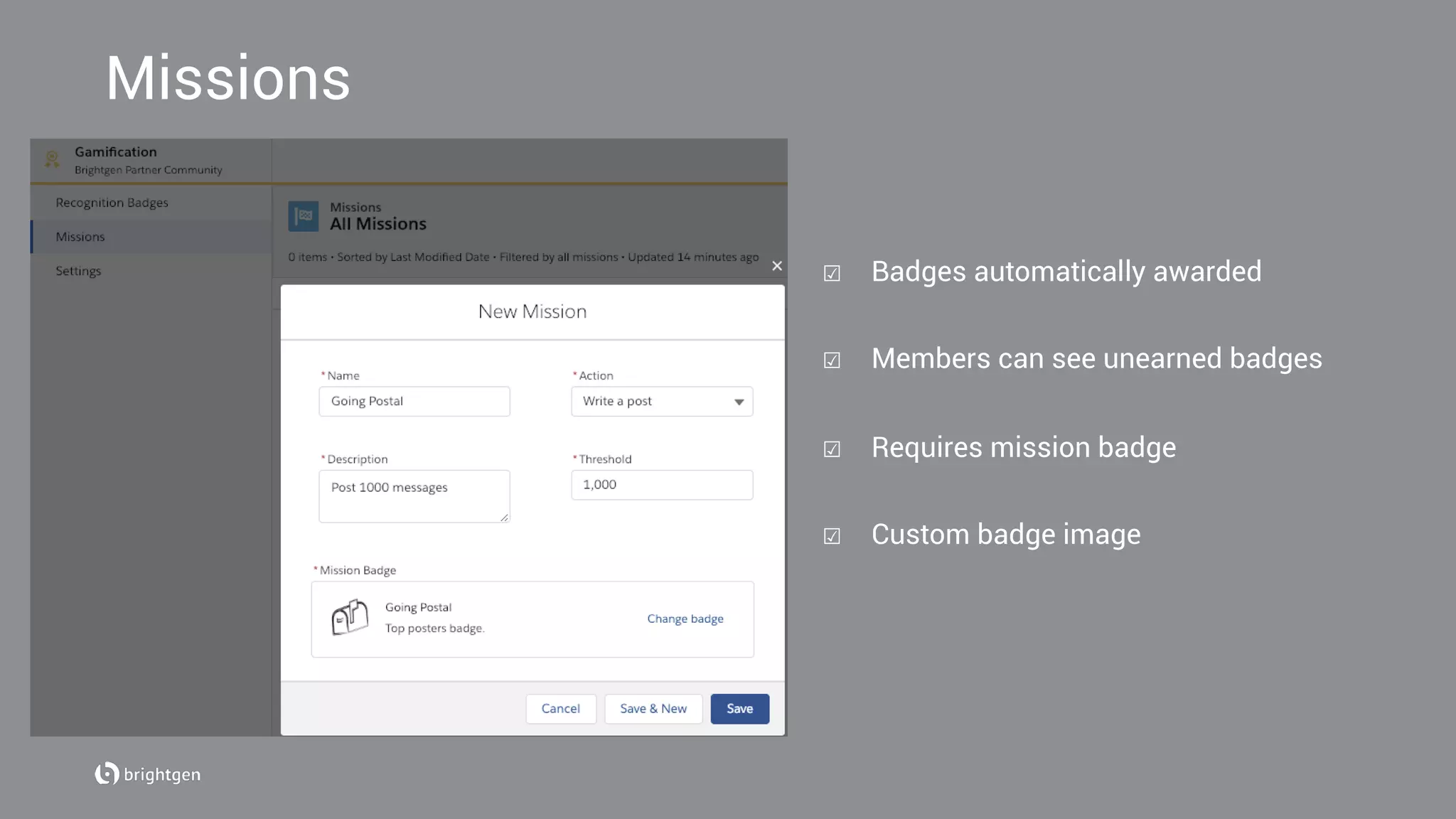The image size is (1456, 819).
Task: Click checkbox beside Custom badge image
Action: point(832,536)
